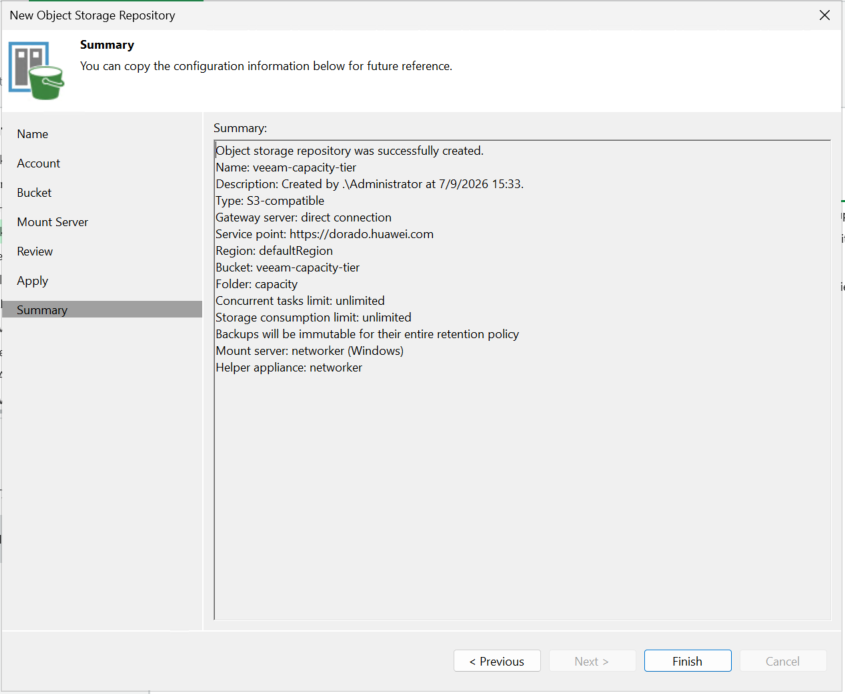Click 'Mount server: networker (Windows)' line
Image resolution: width=845 pixels, height=694 pixels.
pyautogui.click(x=309, y=351)
